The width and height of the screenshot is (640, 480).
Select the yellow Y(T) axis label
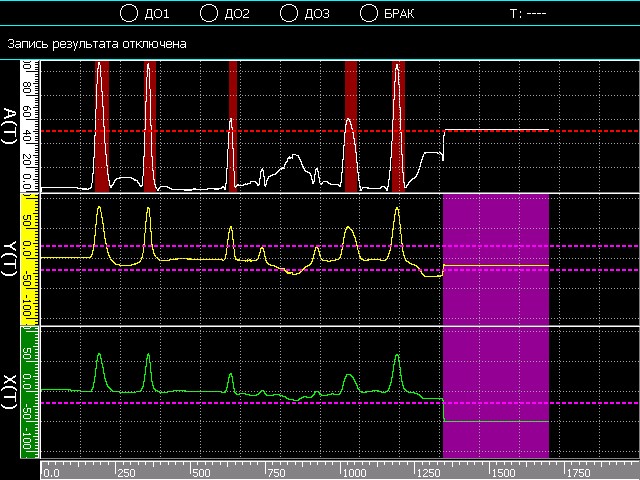click(x=9, y=260)
